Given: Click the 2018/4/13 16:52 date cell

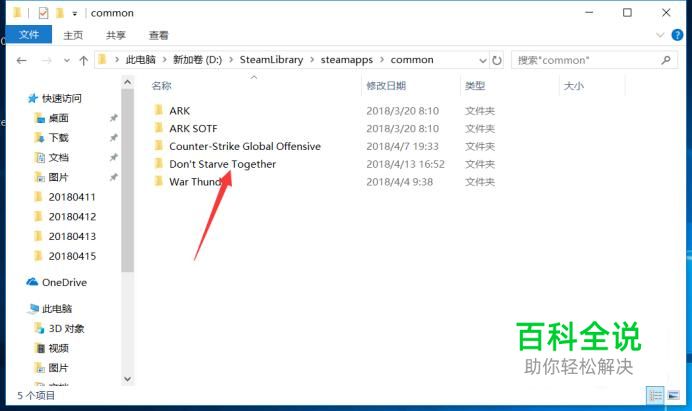Looking at the screenshot, I should 405,164.
